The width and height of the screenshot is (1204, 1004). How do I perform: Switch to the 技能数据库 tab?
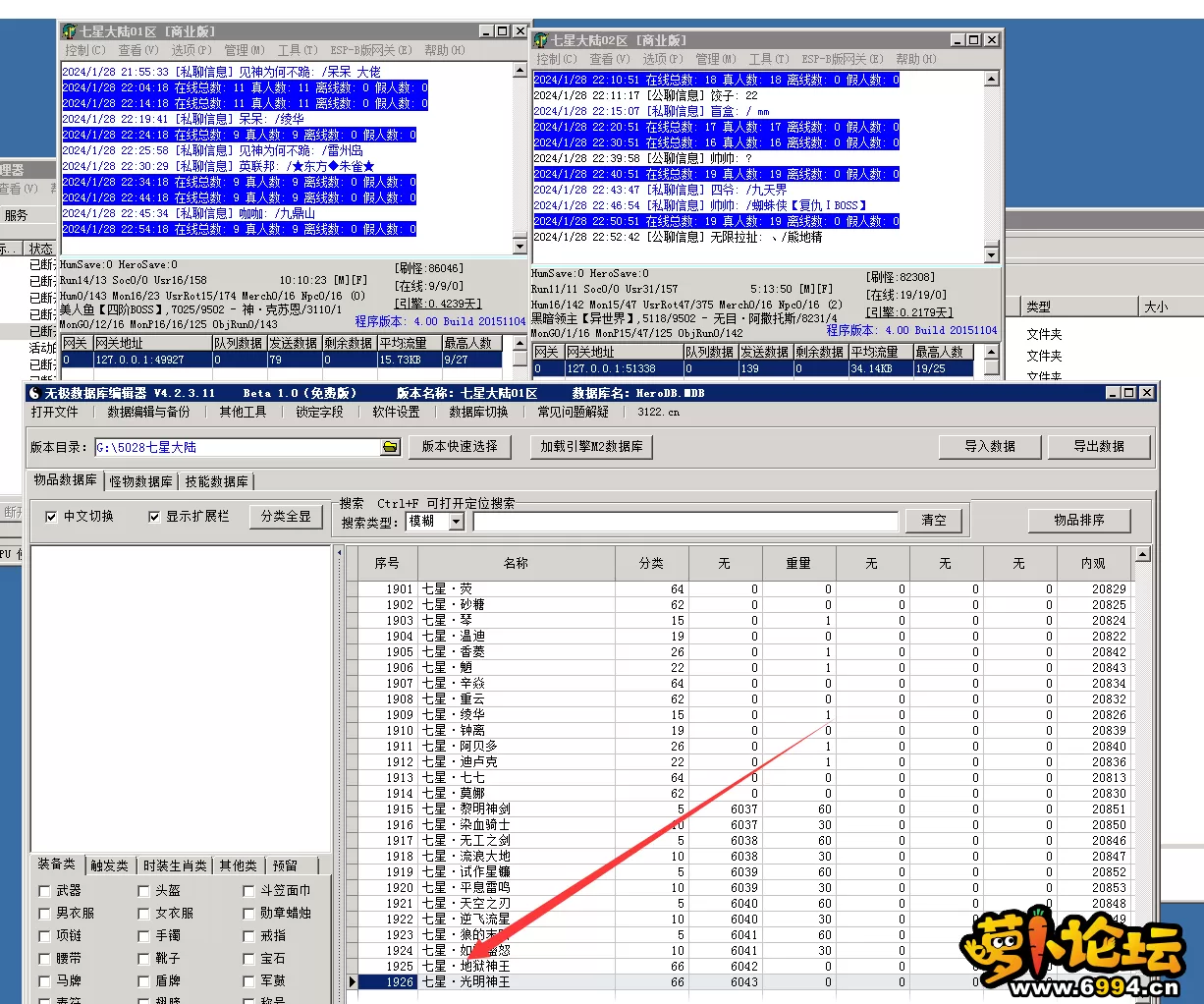pos(216,481)
